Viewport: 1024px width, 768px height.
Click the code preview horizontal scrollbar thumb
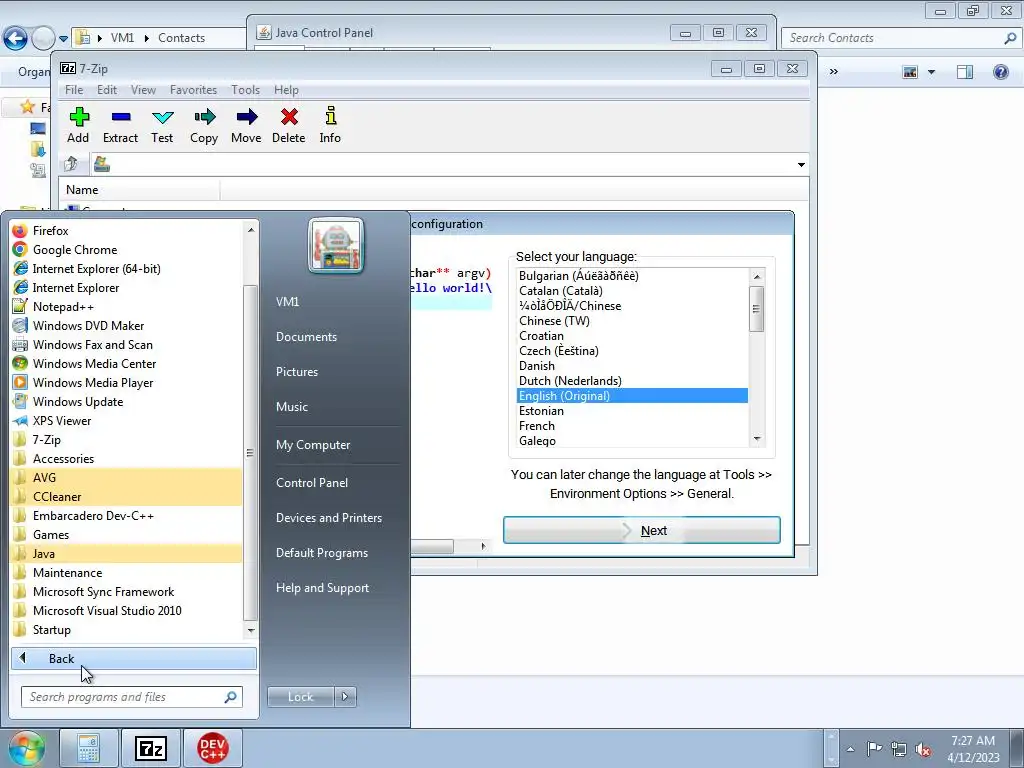pos(432,546)
